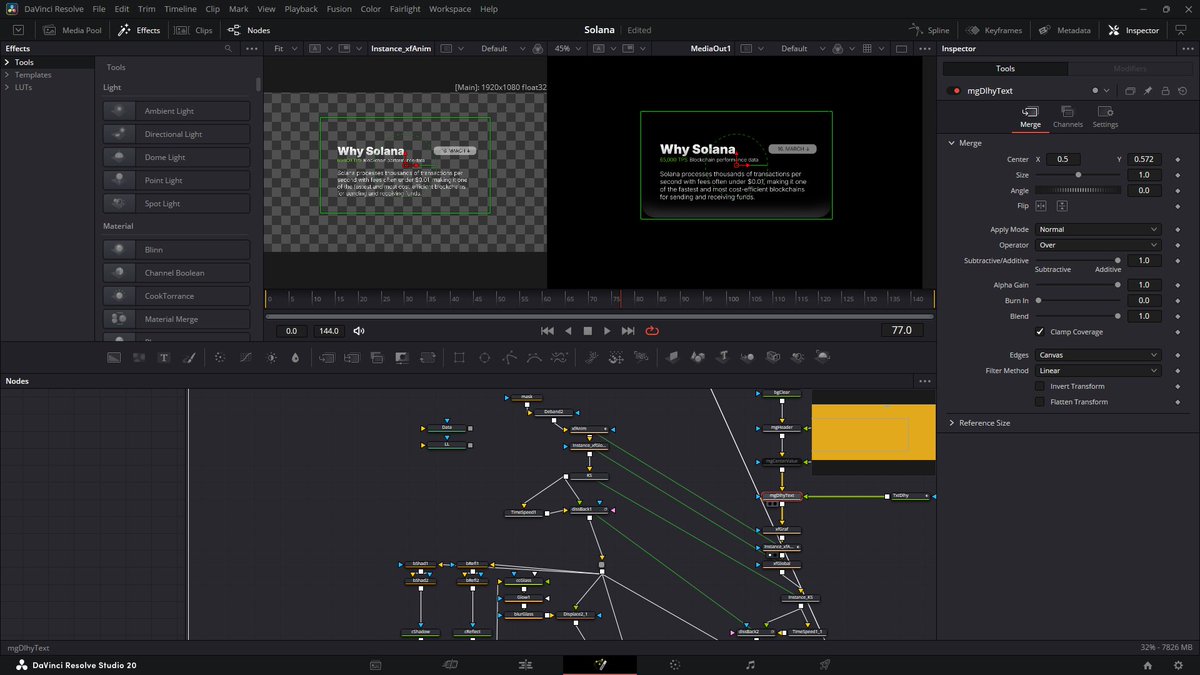Open the Fusion page in bottom bar
1200x675 pixels.
600,664
